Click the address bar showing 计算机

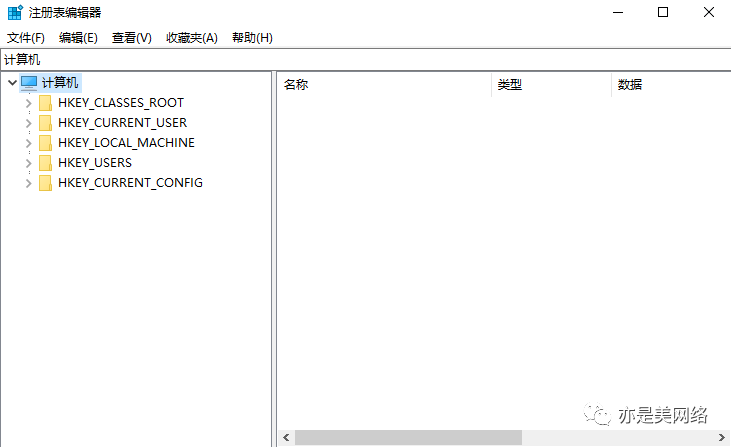(366, 60)
